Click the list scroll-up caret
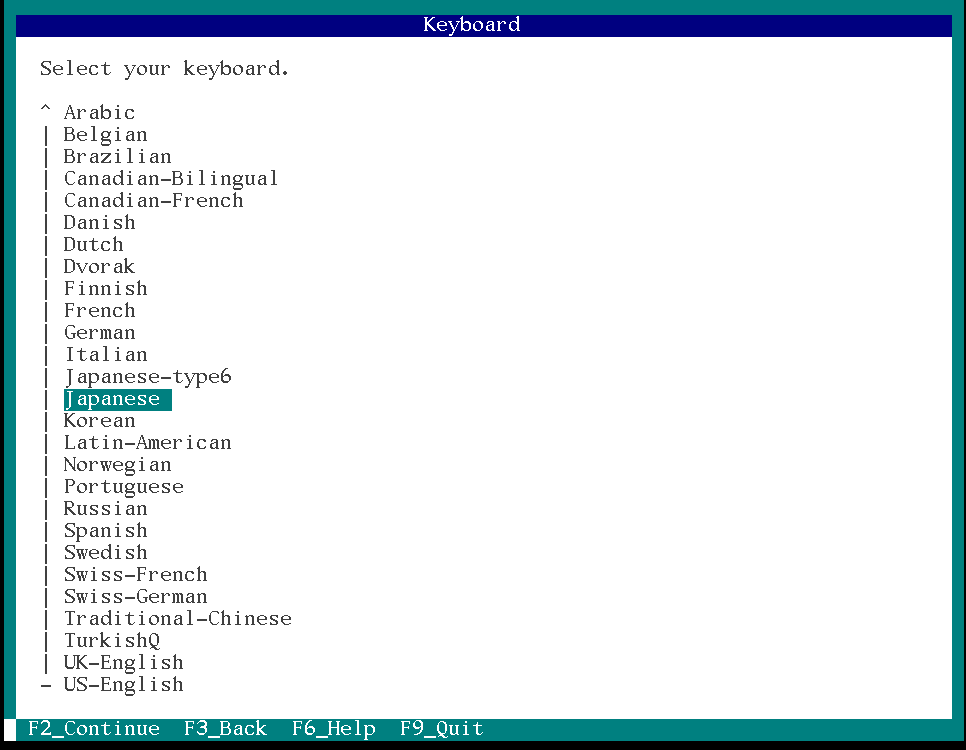 [46, 109]
